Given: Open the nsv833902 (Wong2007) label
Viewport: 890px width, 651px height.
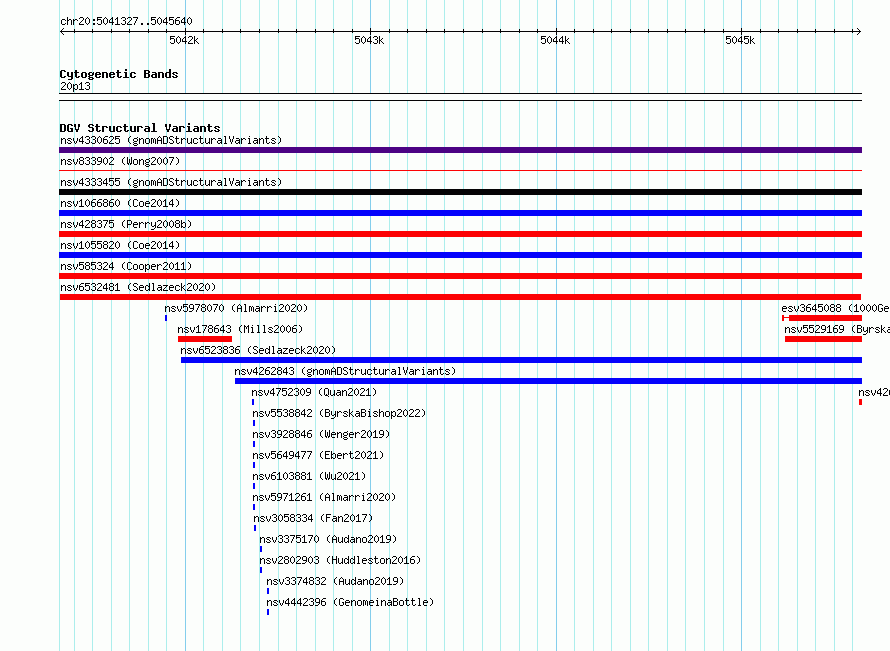Looking at the screenshot, I should pos(120,161).
